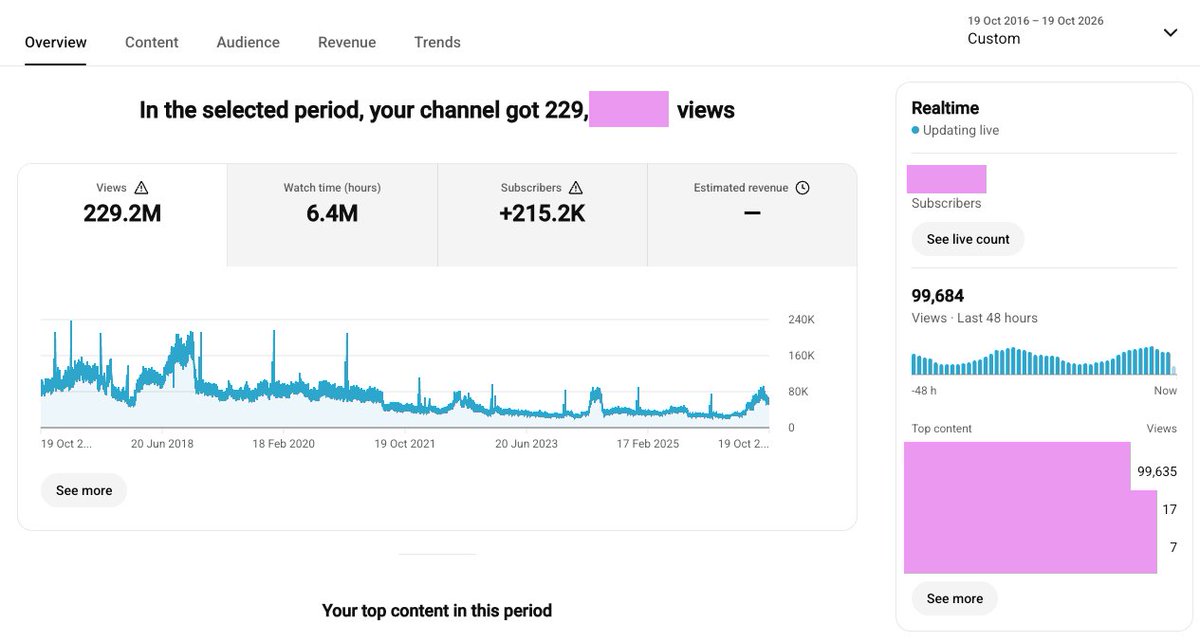1200x642 pixels.
Task: Click the 20 Jun 2023 axis label
Action: [x=526, y=444]
